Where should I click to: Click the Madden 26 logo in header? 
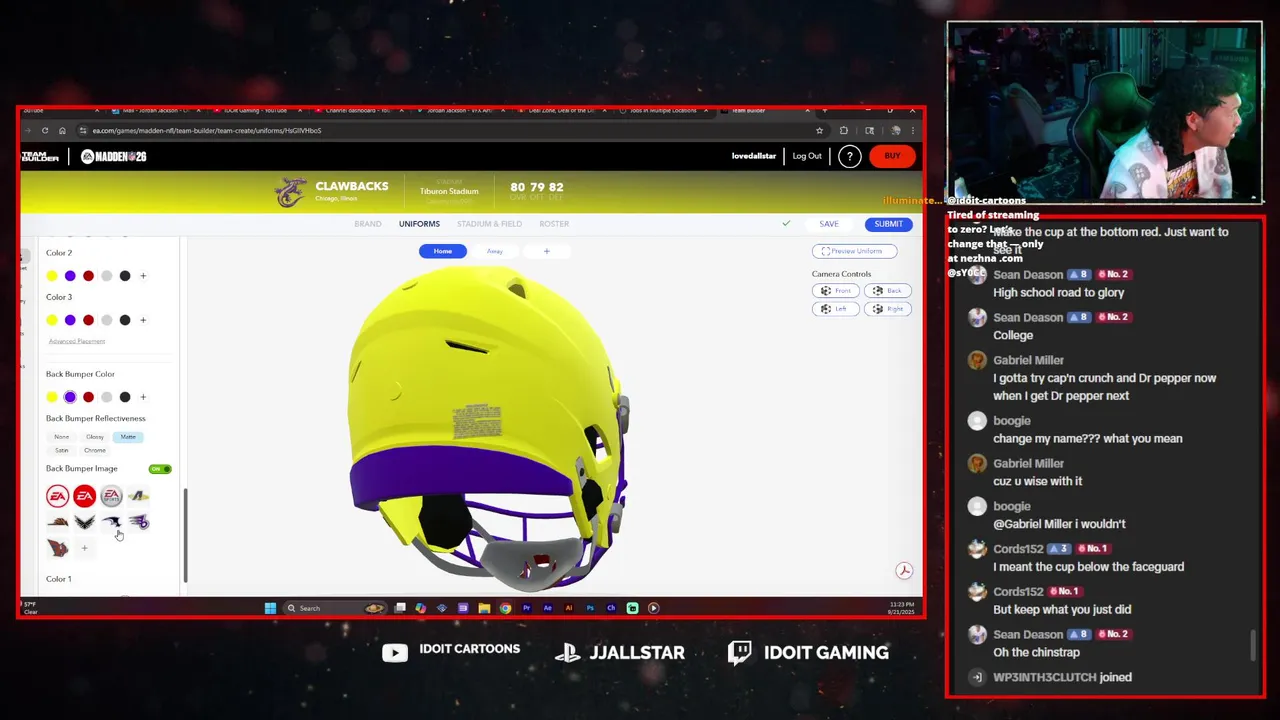point(113,156)
